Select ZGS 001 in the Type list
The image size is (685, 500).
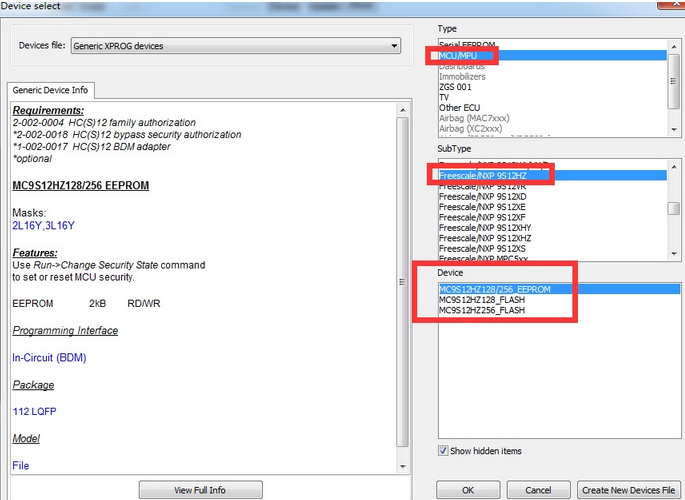(x=553, y=87)
